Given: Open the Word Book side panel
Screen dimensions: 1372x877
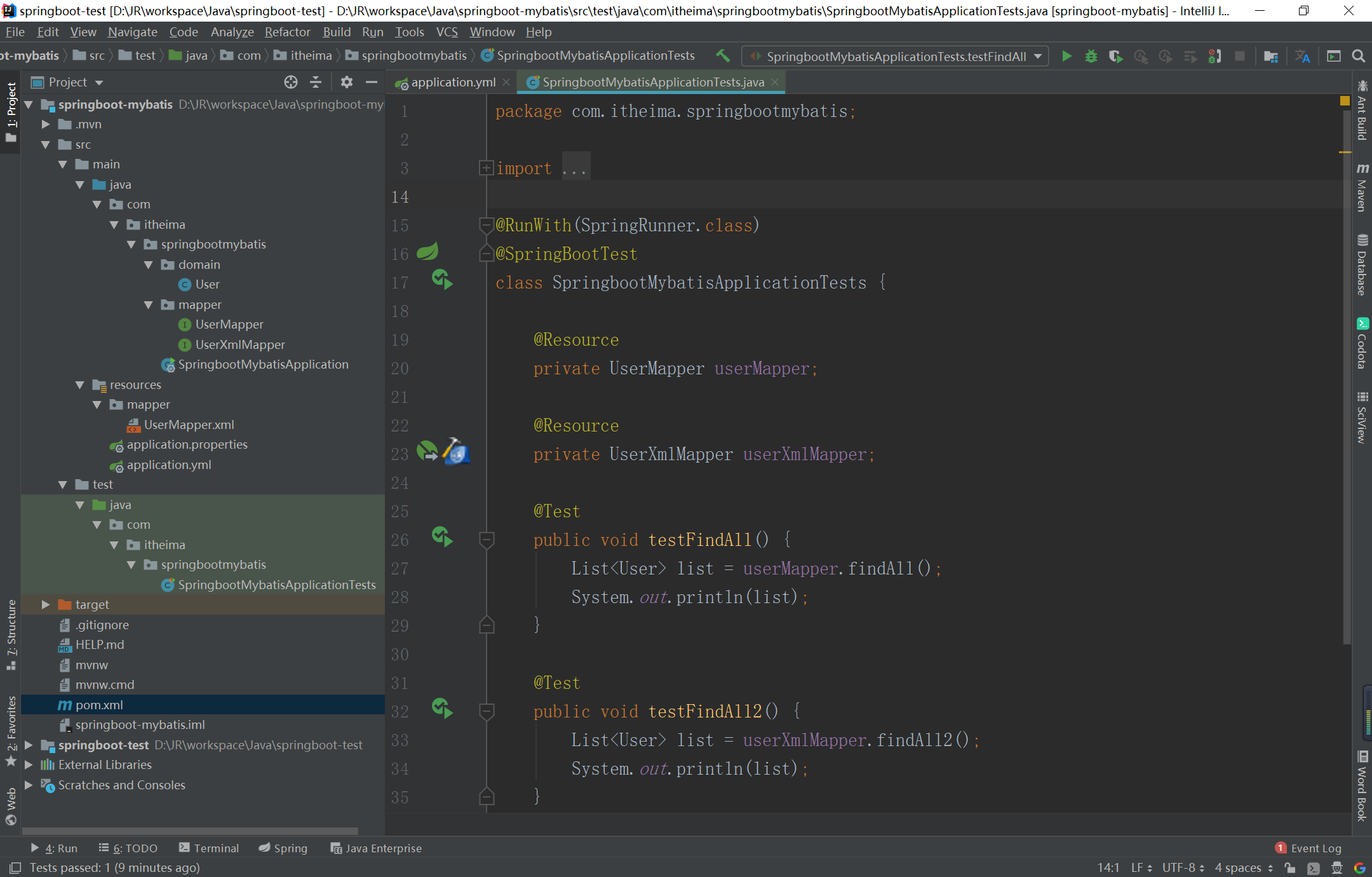Looking at the screenshot, I should coord(1362,786).
